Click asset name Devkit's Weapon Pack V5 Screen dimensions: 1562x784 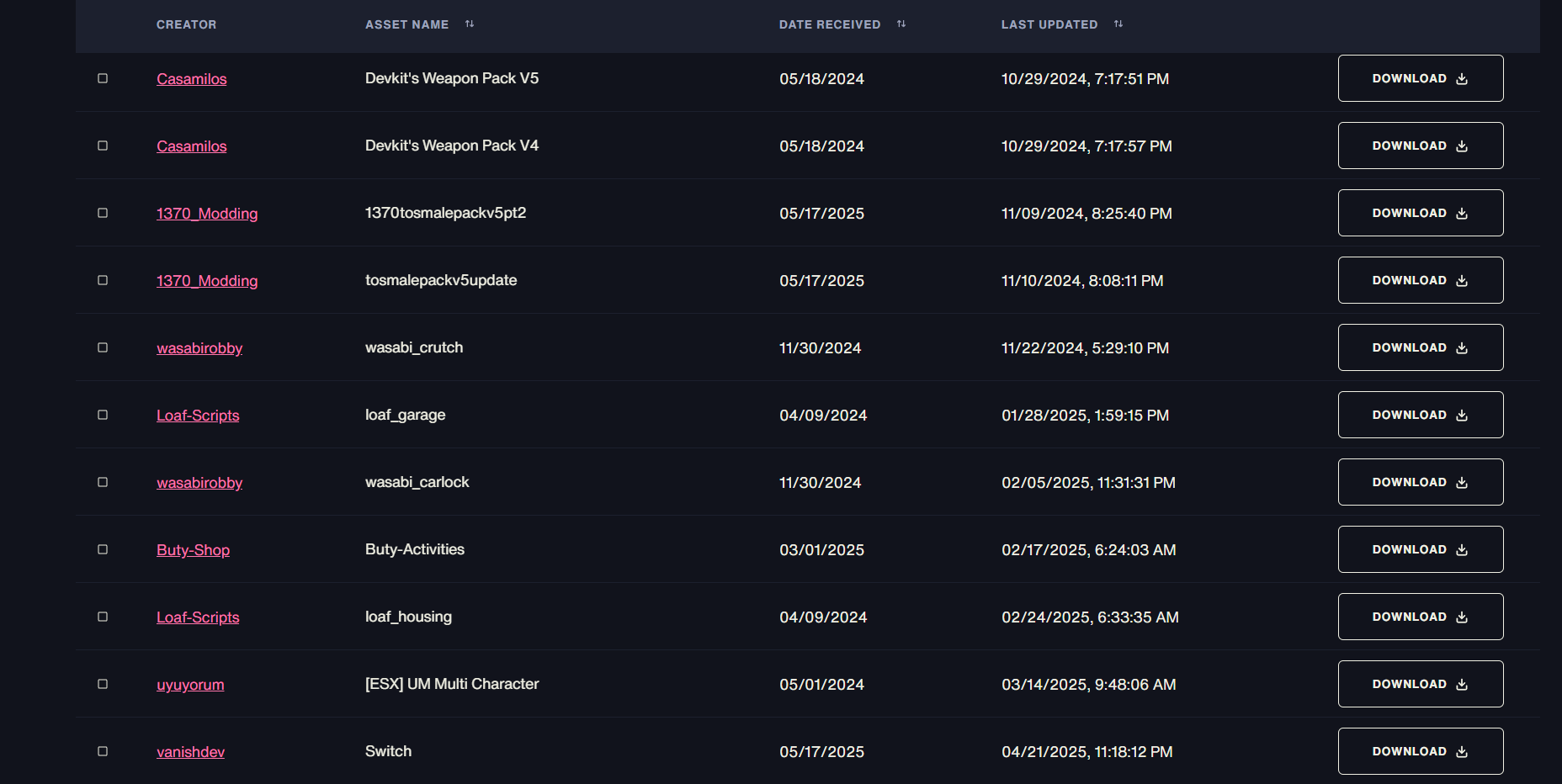[x=452, y=78]
